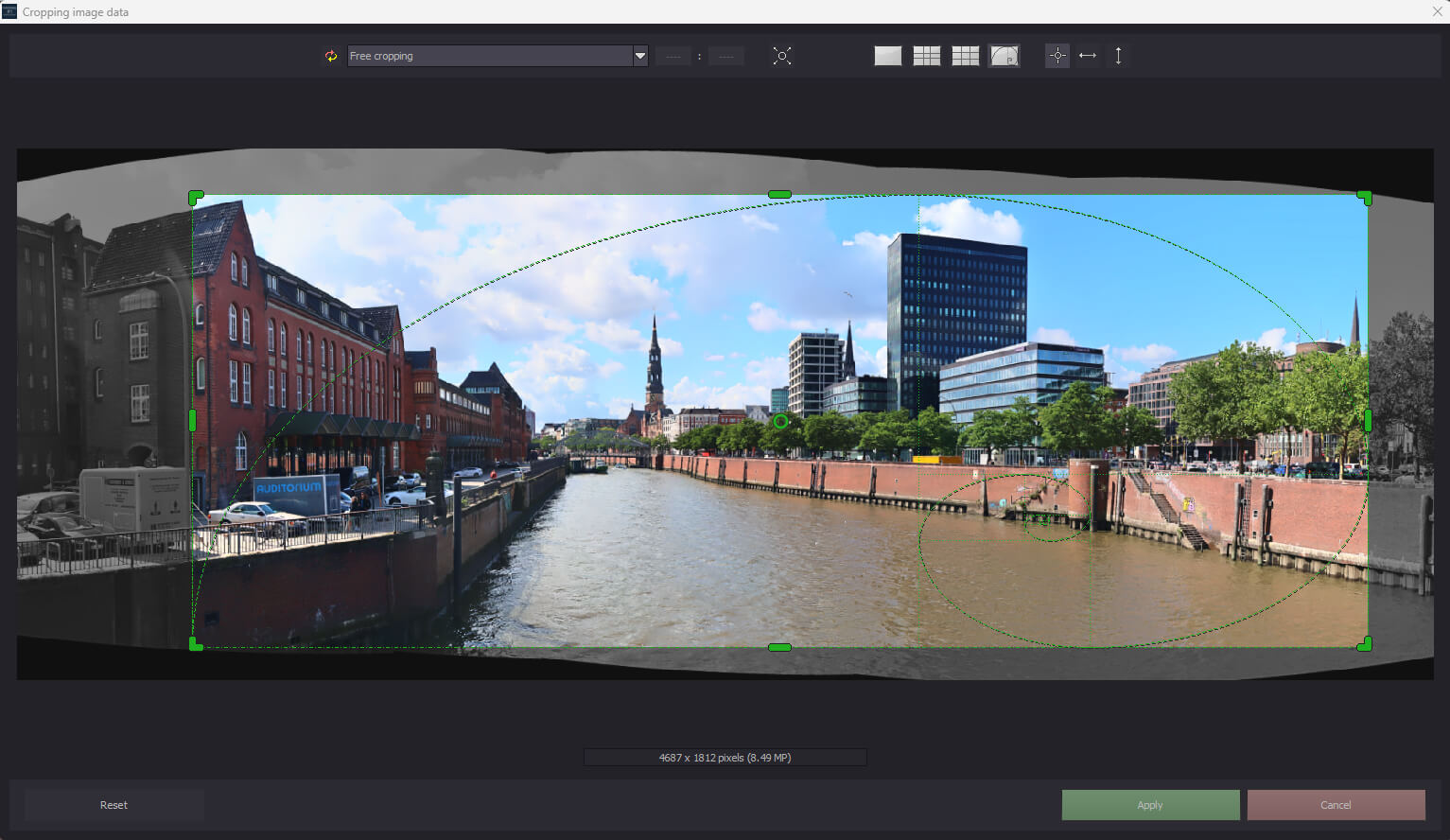Click the Cancel button
Screen dimensions: 1450x840
[x=1336, y=805]
